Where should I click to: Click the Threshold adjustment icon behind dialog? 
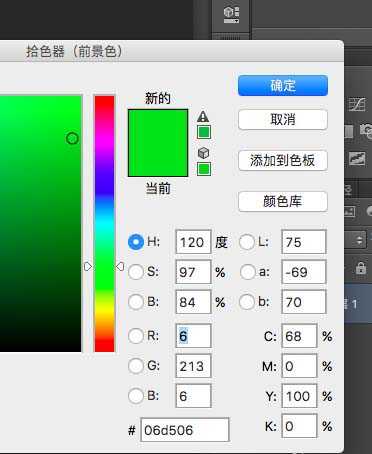coord(357,158)
